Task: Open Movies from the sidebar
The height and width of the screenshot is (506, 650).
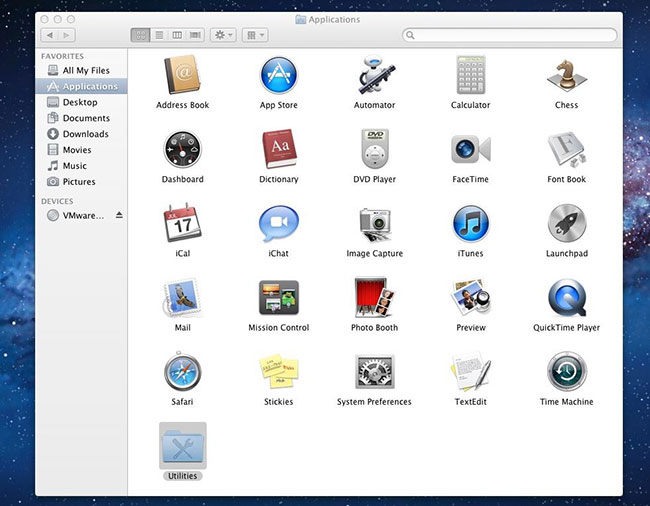Action: point(81,150)
